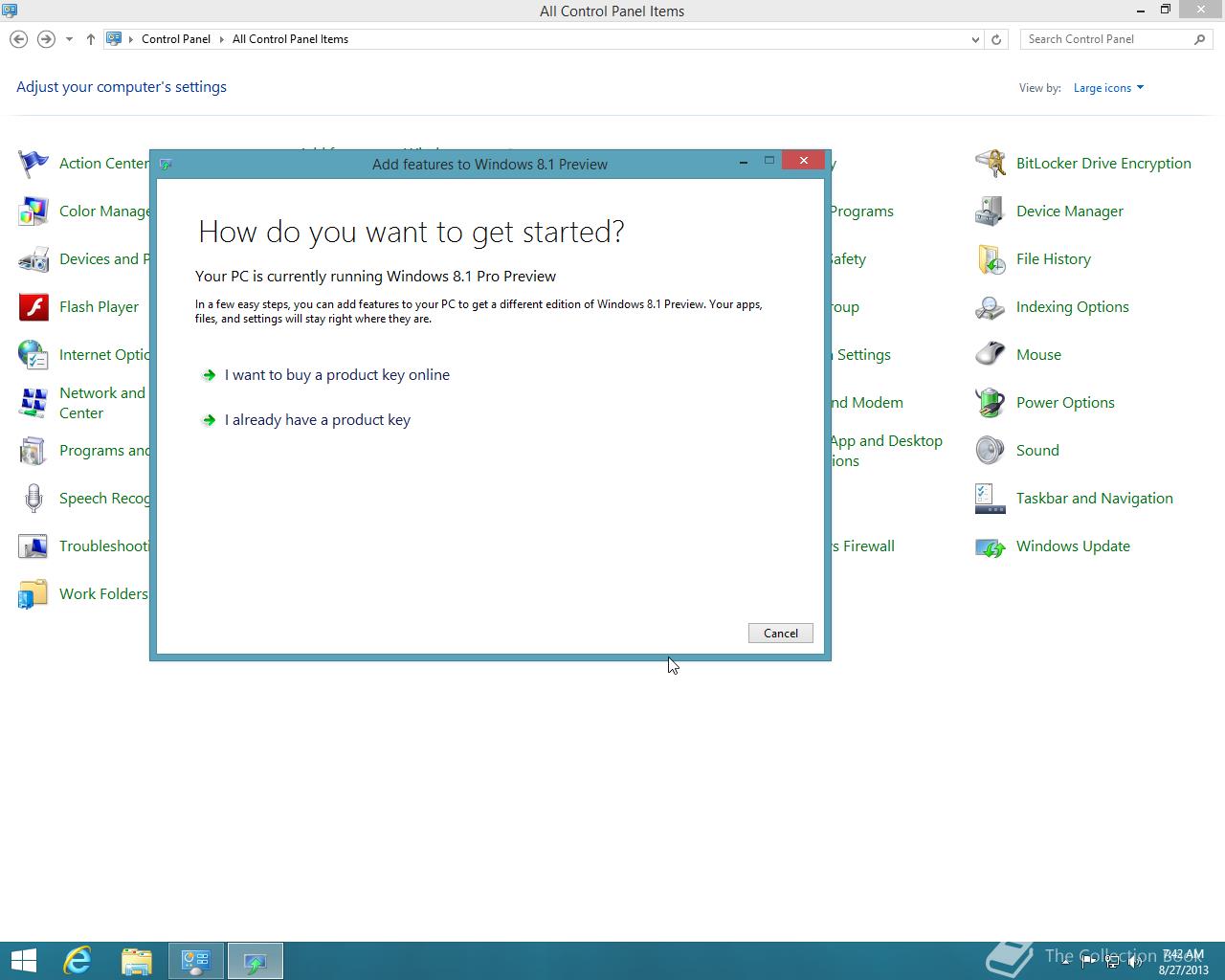Click the Control Panel breadcrumb
This screenshot has width=1225, height=980.
pyautogui.click(x=176, y=39)
